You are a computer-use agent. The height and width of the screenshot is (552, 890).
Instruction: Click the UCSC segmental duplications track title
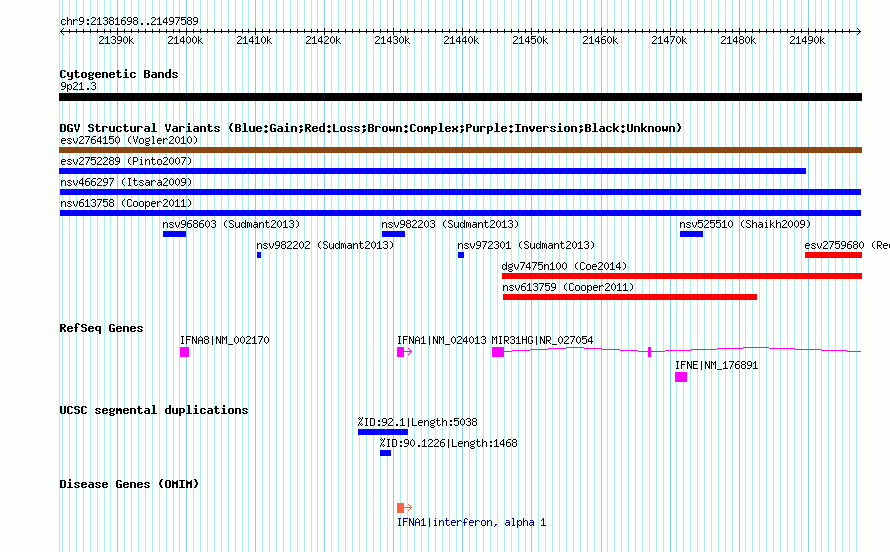[x=154, y=410]
